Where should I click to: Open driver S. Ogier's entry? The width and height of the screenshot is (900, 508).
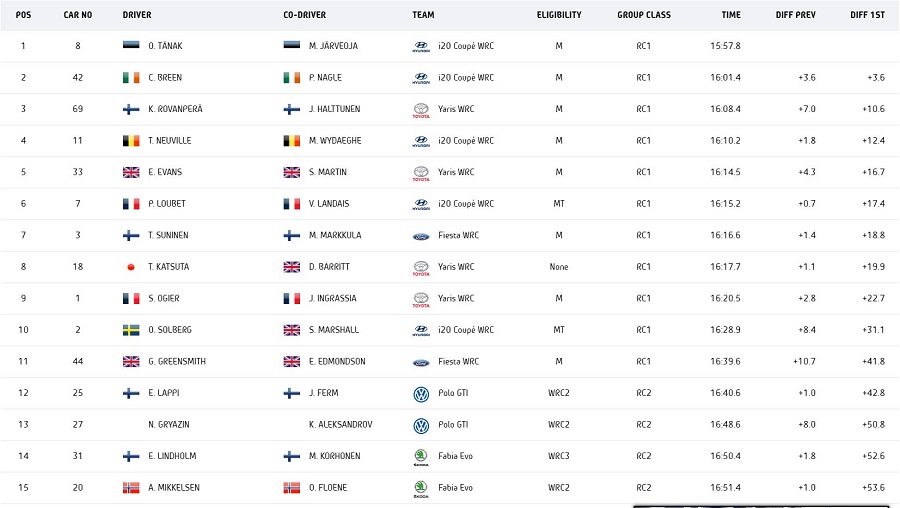coord(164,298)
